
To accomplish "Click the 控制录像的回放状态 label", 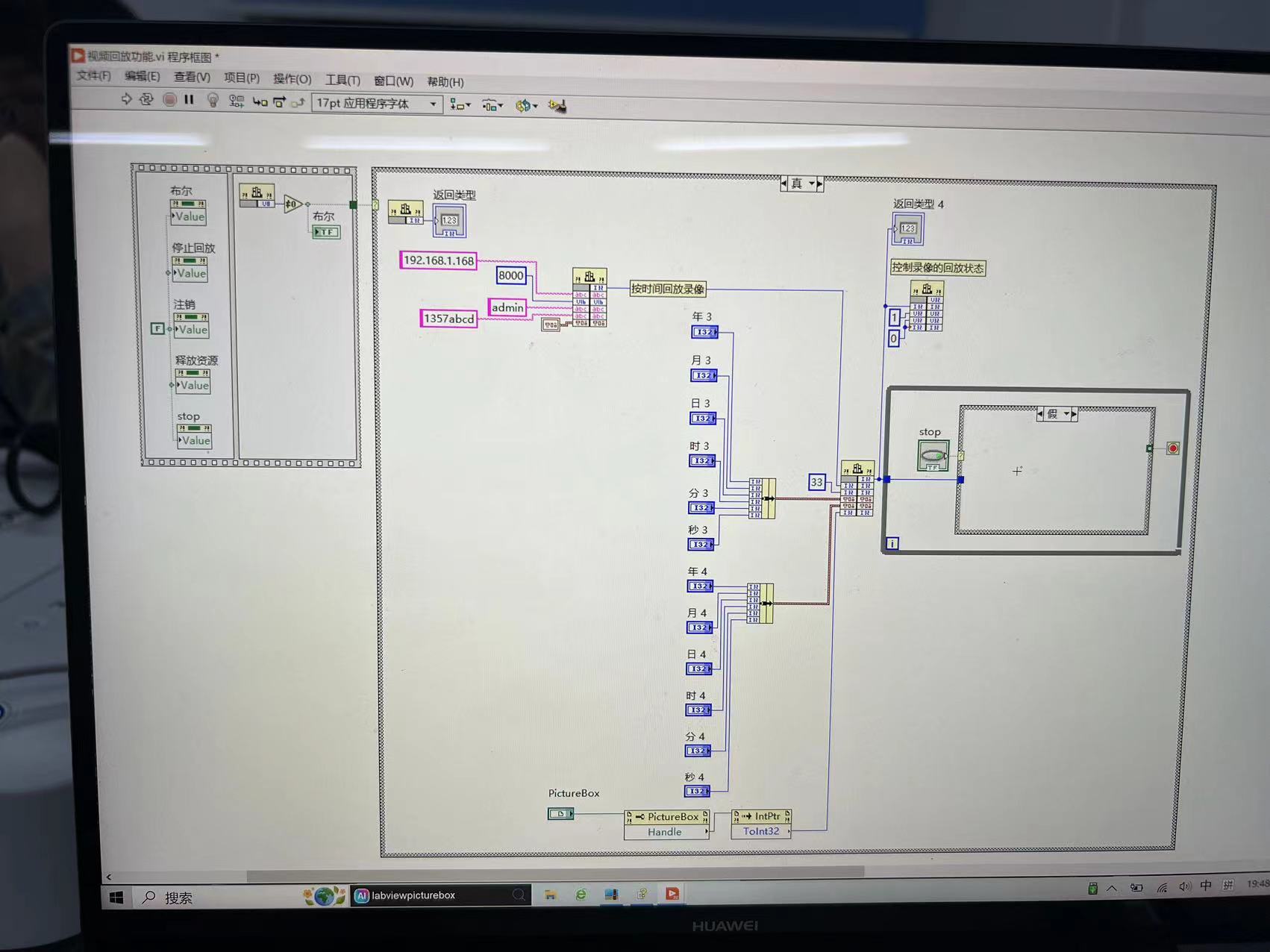I will click(x=938, y=268).
